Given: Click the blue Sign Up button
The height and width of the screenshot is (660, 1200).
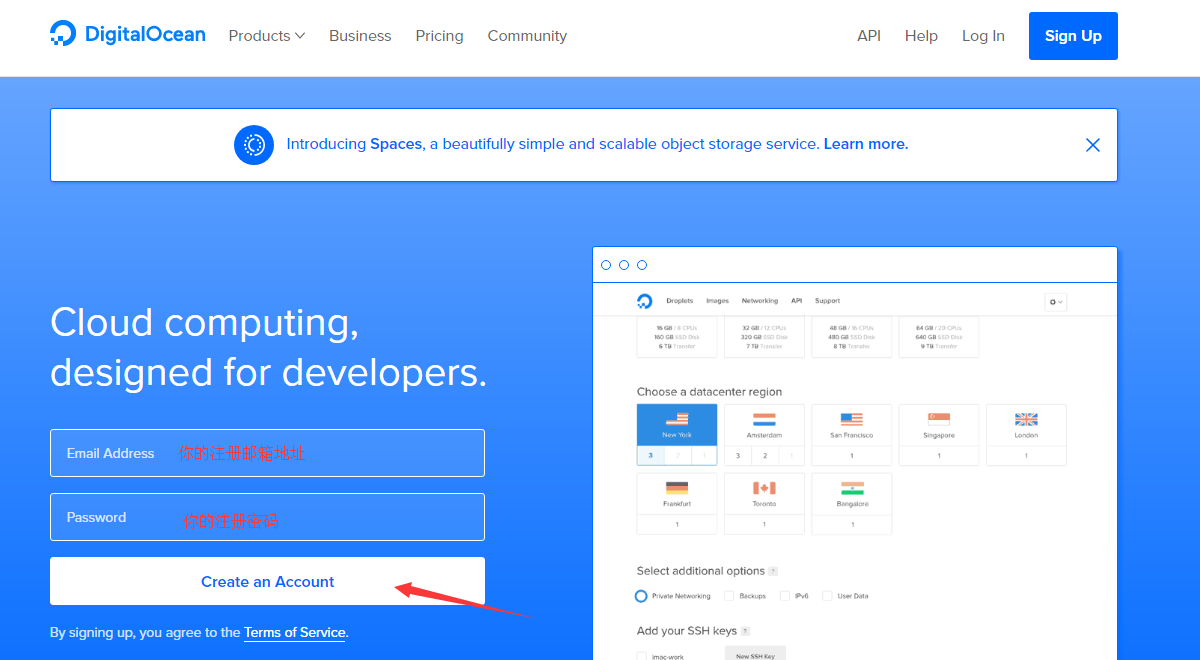Looking at the screenshot, I should click(x=1073, y=36).
